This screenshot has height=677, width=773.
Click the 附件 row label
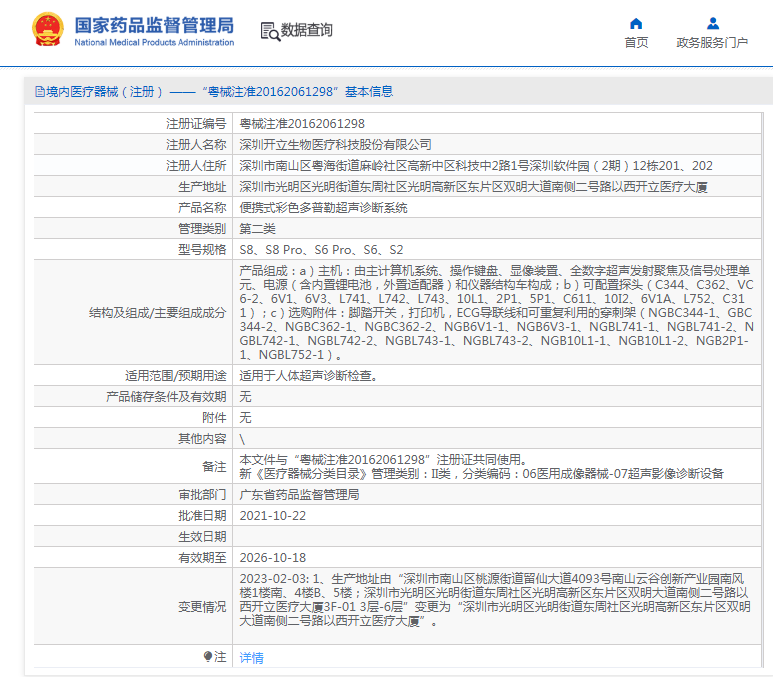[x=214, y=418]
